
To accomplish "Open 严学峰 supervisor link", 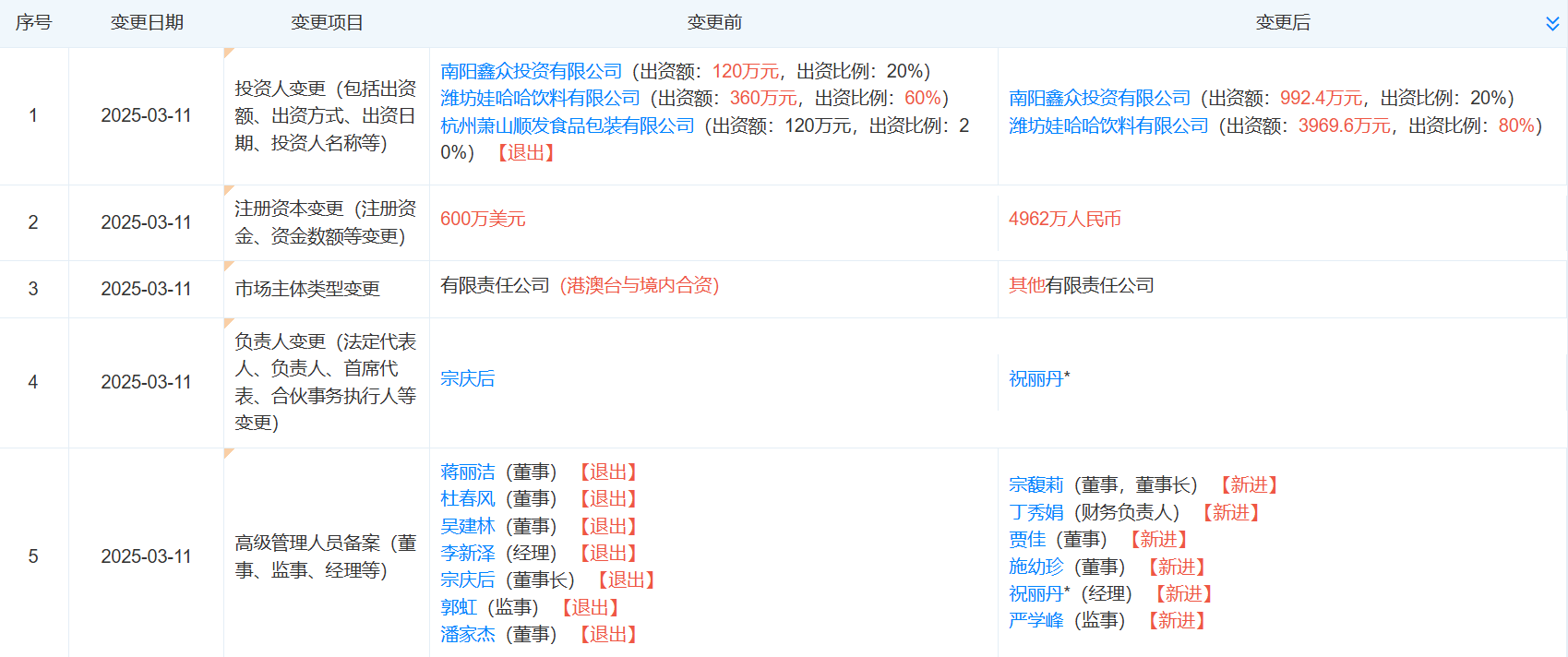I will pos(1035,620).
